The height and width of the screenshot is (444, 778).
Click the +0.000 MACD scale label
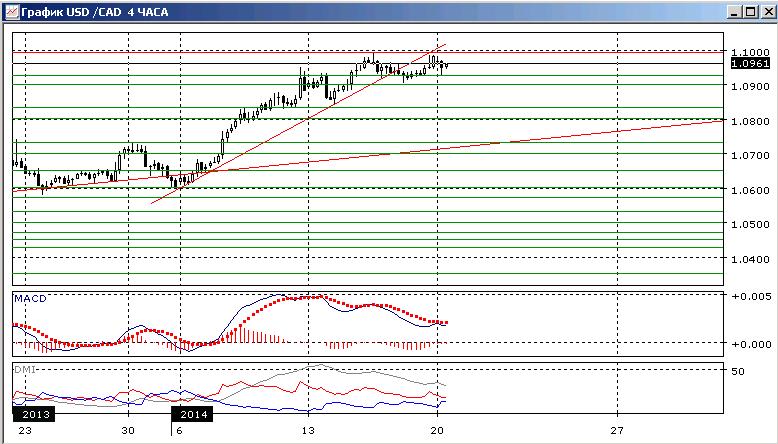(751, 344)
